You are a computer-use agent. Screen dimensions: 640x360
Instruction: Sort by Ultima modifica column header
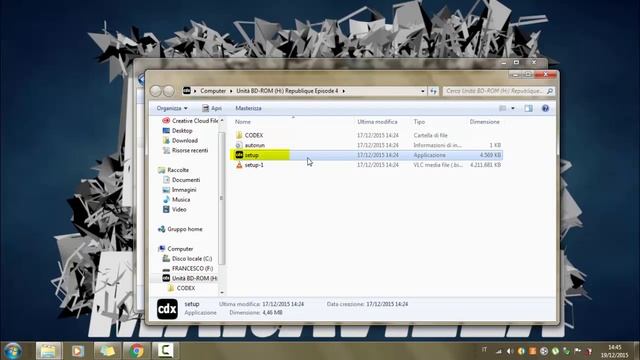click(x=377, y=122)
